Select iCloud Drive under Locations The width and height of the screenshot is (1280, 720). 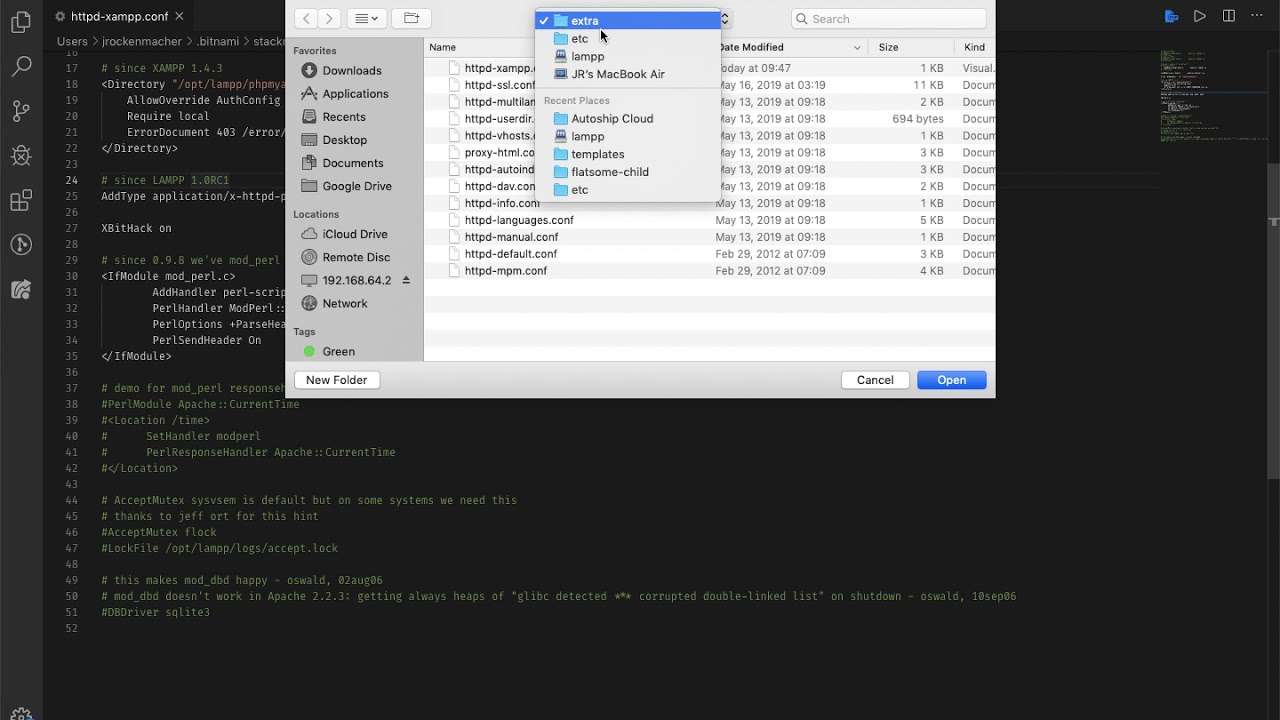coord(355,234)
